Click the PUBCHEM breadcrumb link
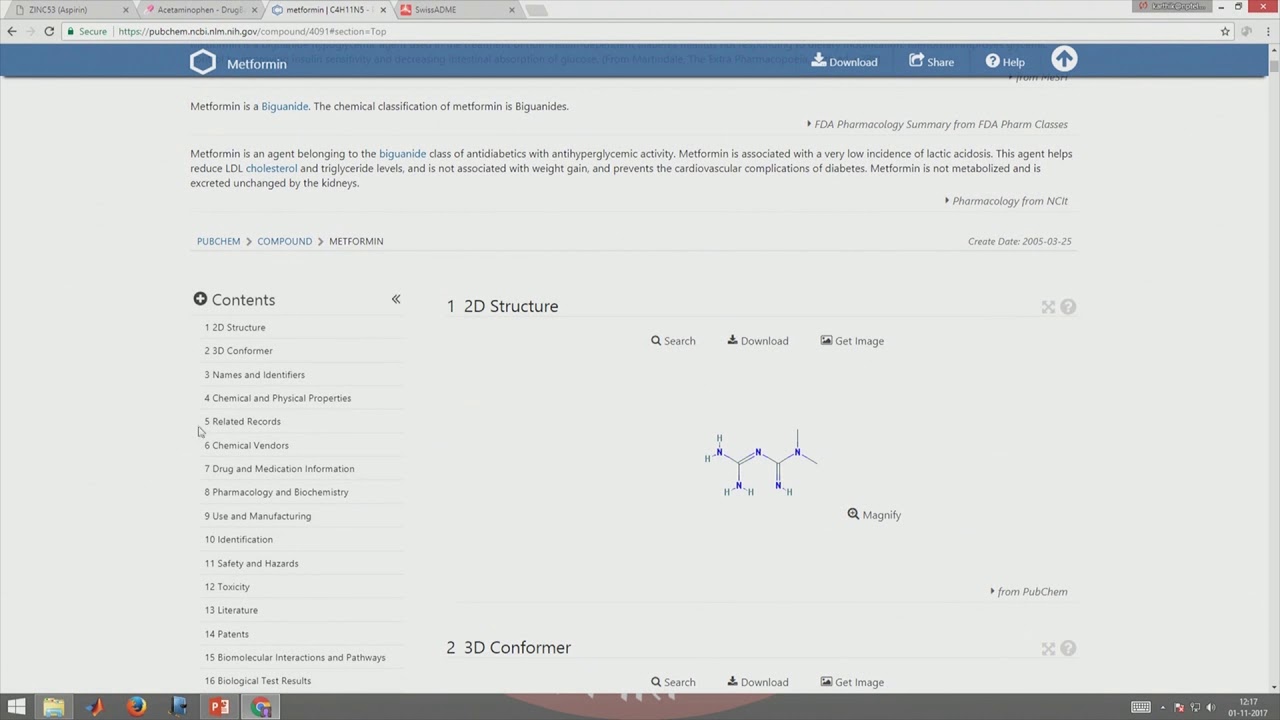Image resolution: width=1280 pixels, height=720 pixels. tap(218, 241)
